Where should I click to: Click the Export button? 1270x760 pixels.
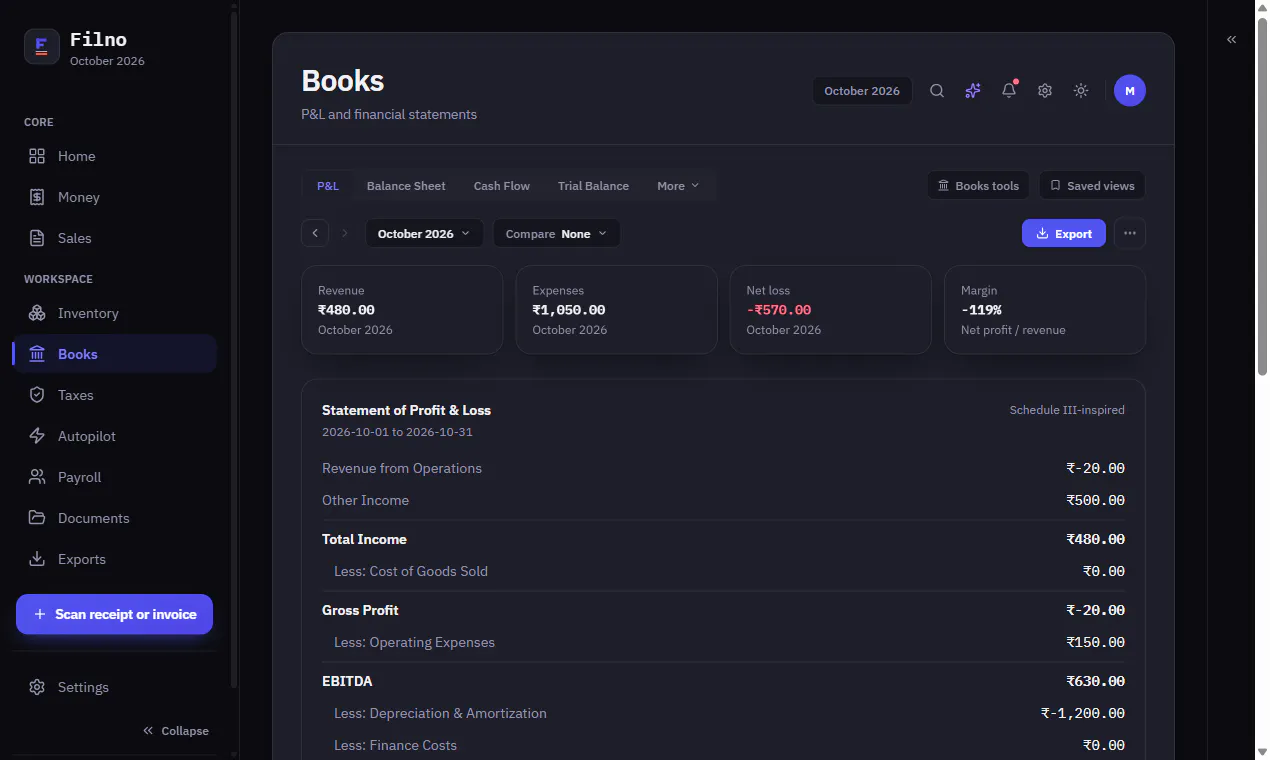[1064, 234]
